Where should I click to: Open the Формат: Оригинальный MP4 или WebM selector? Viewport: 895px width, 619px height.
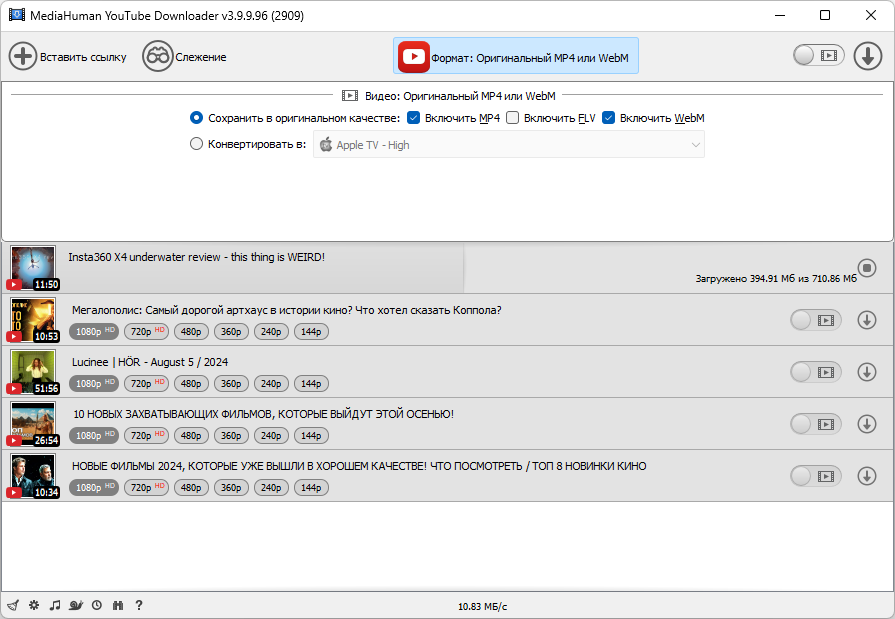[x=515, y=56]
